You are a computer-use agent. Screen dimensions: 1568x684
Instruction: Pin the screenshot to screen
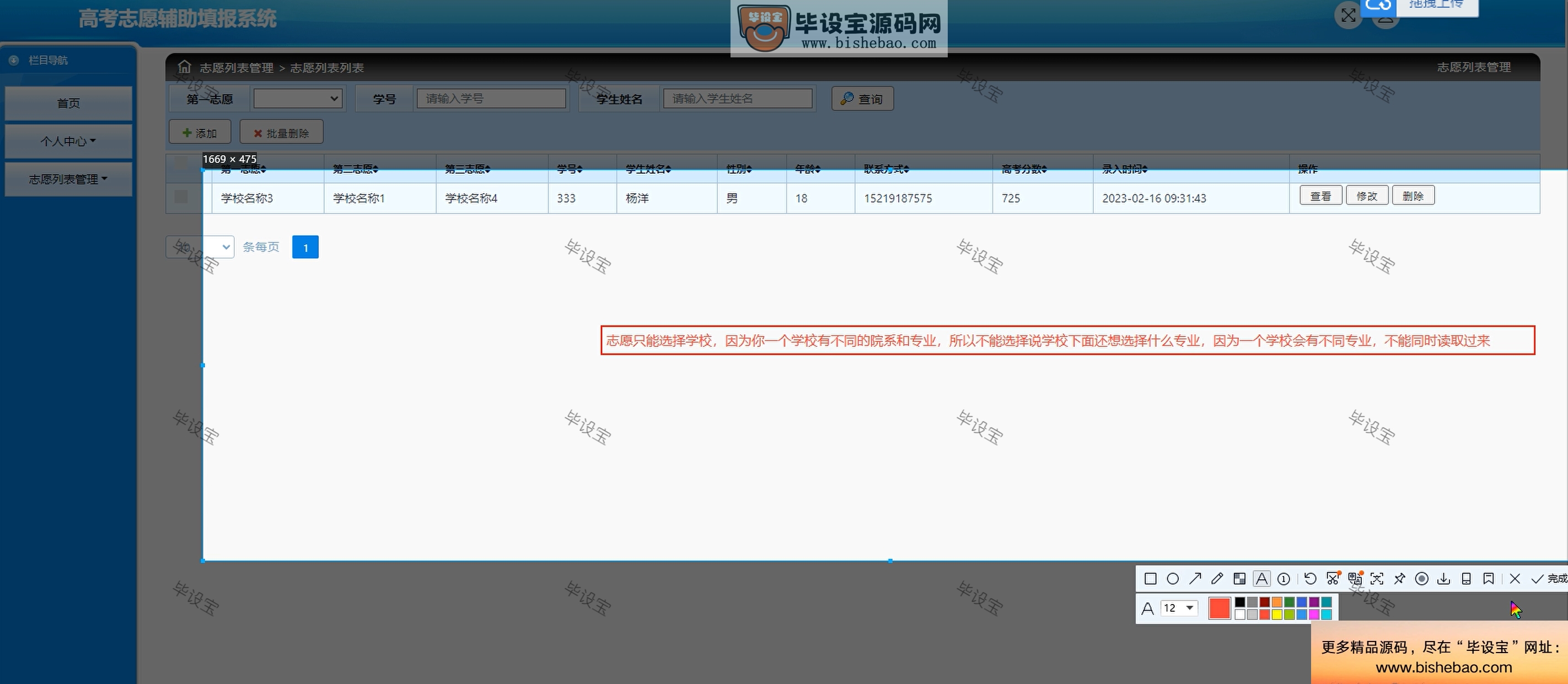[x=1399, y=579]
